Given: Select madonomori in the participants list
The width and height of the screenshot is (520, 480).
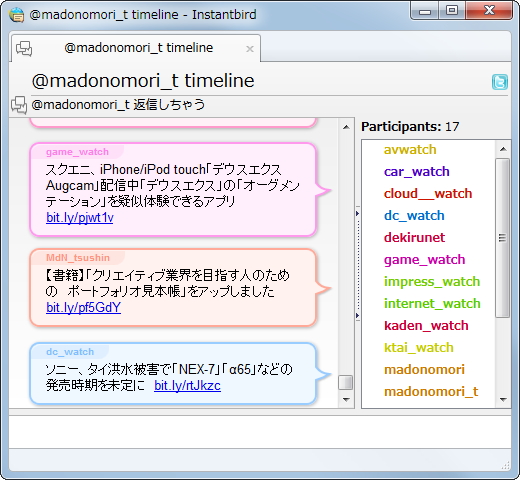Looking at the screenshot, I should (424, 370).
